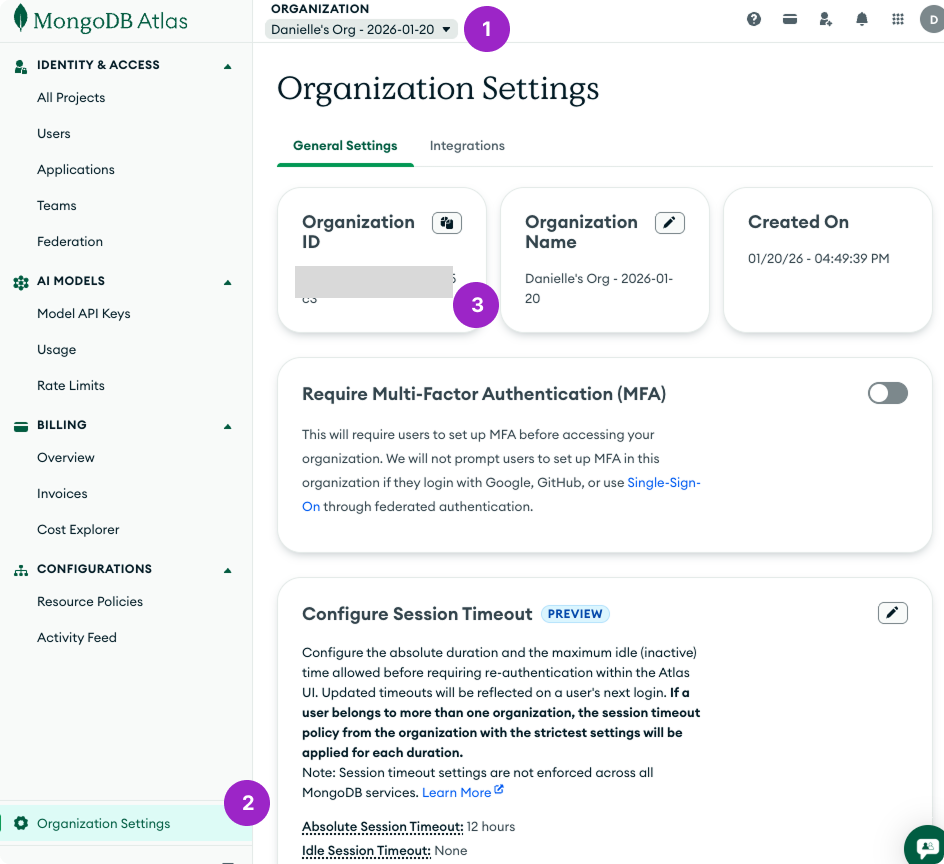Image resolution: width=944 pixels, height=864 pixels.
Task: Open the Single-Sign-On link
Action: (663, 483)
